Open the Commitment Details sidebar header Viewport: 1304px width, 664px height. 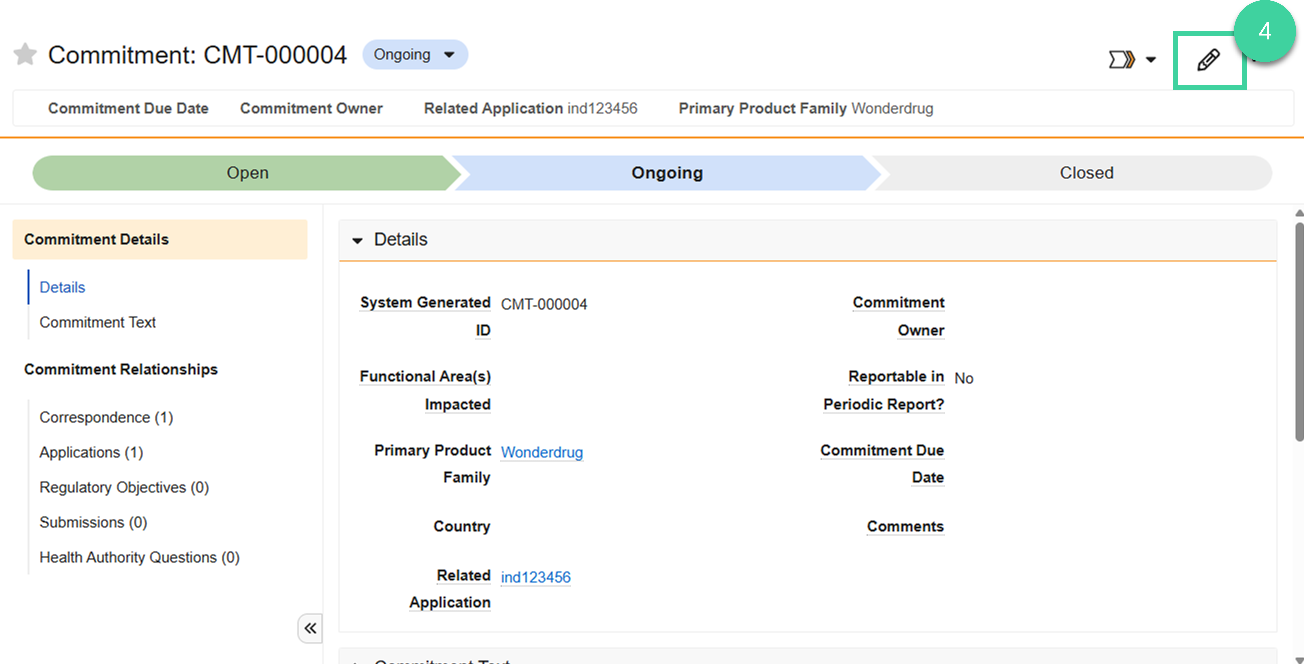160,240
